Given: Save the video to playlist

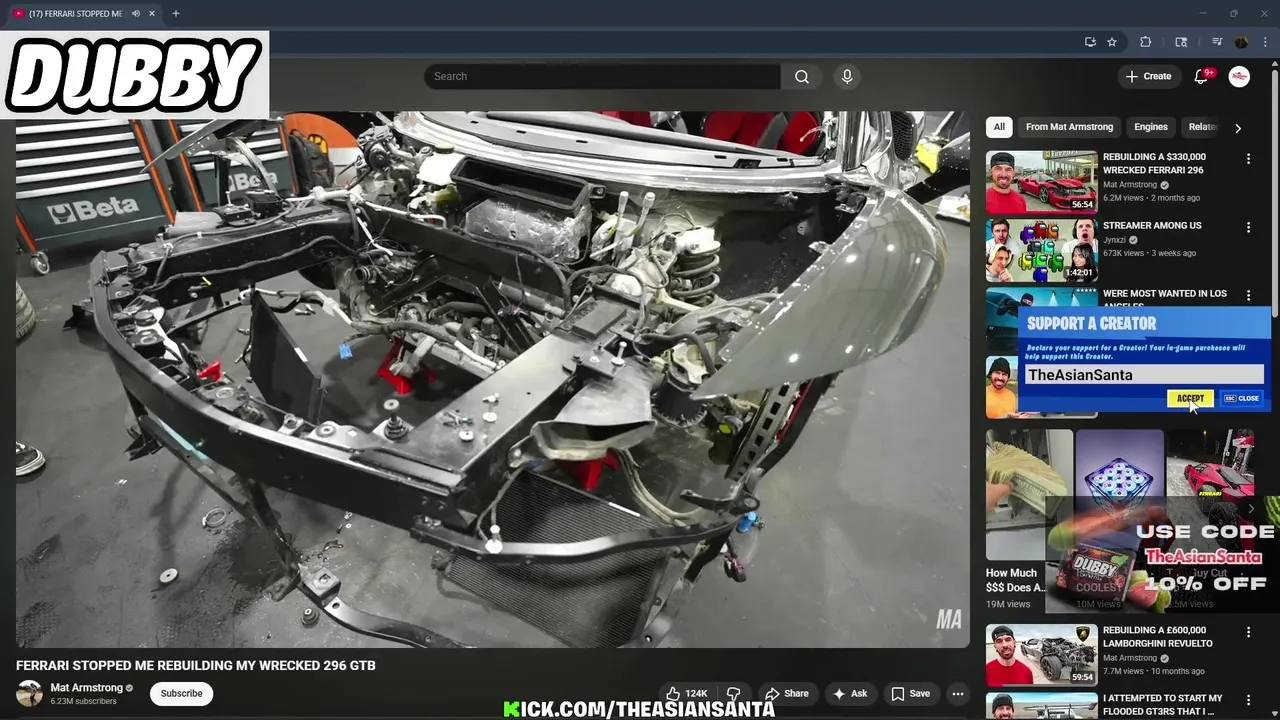Looking at the screenshot, I should (x=911, y=694).
